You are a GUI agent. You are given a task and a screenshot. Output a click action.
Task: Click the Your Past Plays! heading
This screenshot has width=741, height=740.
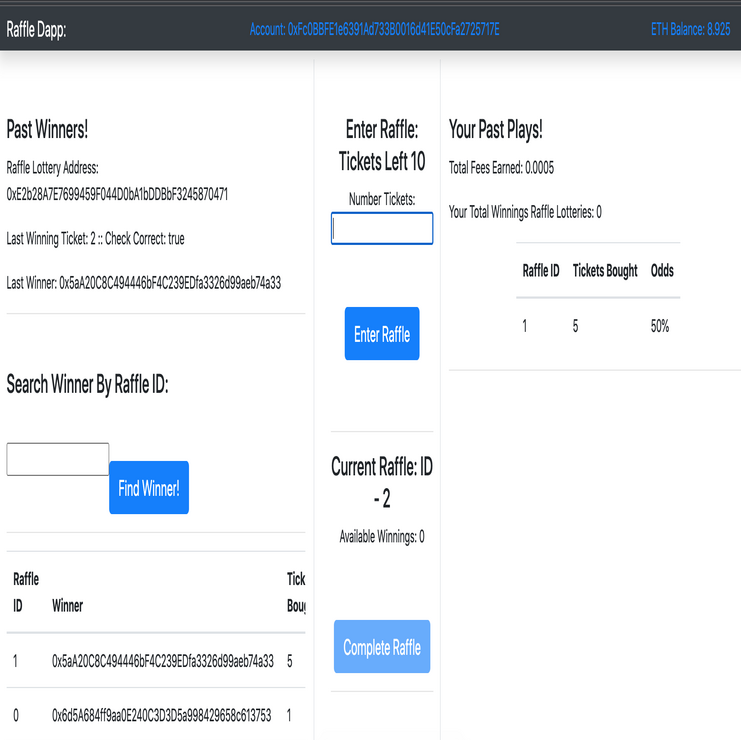coord(495,129)
